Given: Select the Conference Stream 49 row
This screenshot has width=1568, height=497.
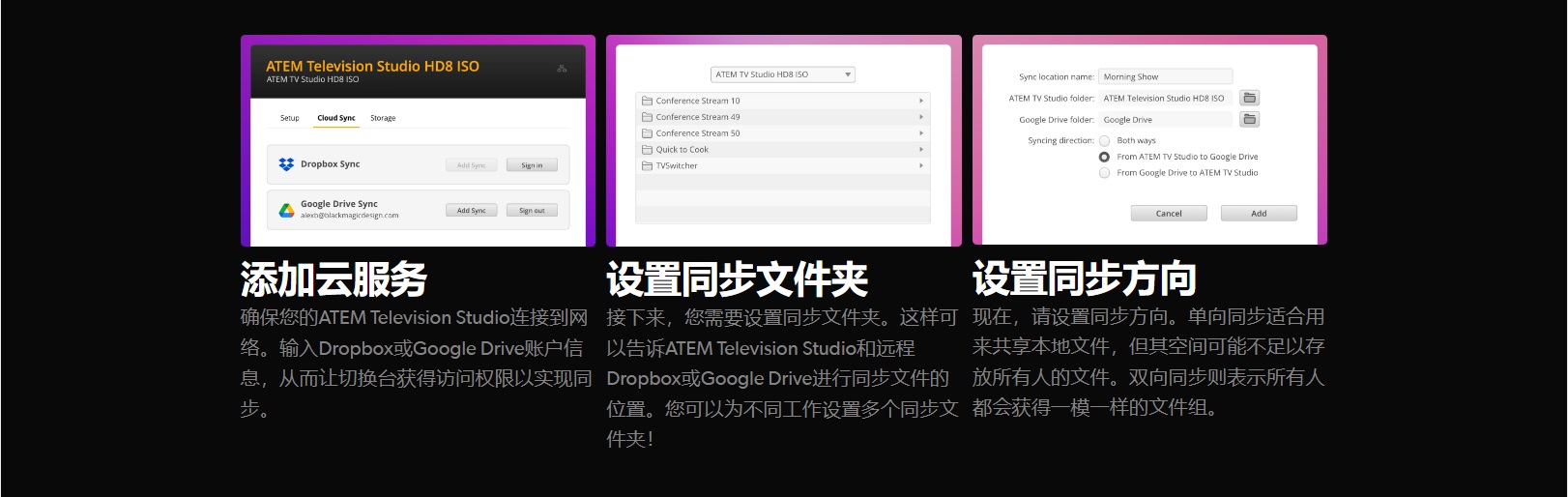Looking at the screenshot, I should click(x=783, y=117).
